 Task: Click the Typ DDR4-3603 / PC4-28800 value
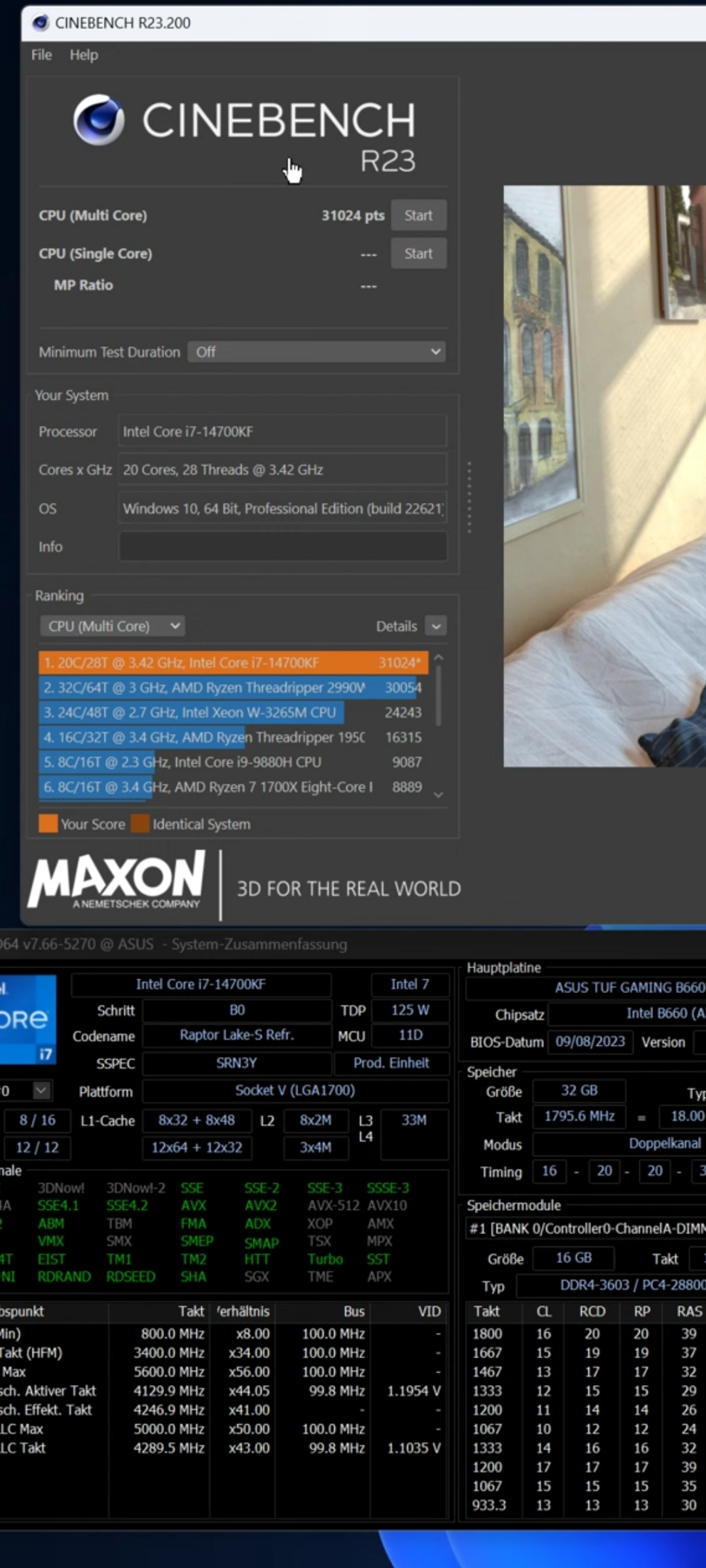click(x=612, y=1285)
